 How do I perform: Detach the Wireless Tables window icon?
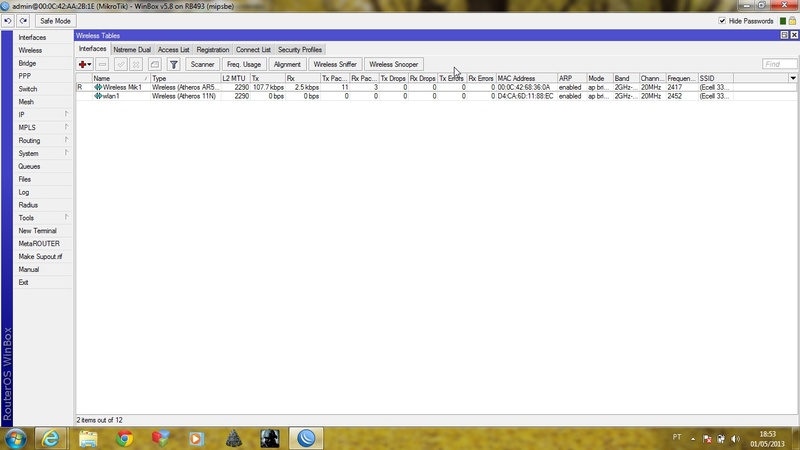point(784,35)
